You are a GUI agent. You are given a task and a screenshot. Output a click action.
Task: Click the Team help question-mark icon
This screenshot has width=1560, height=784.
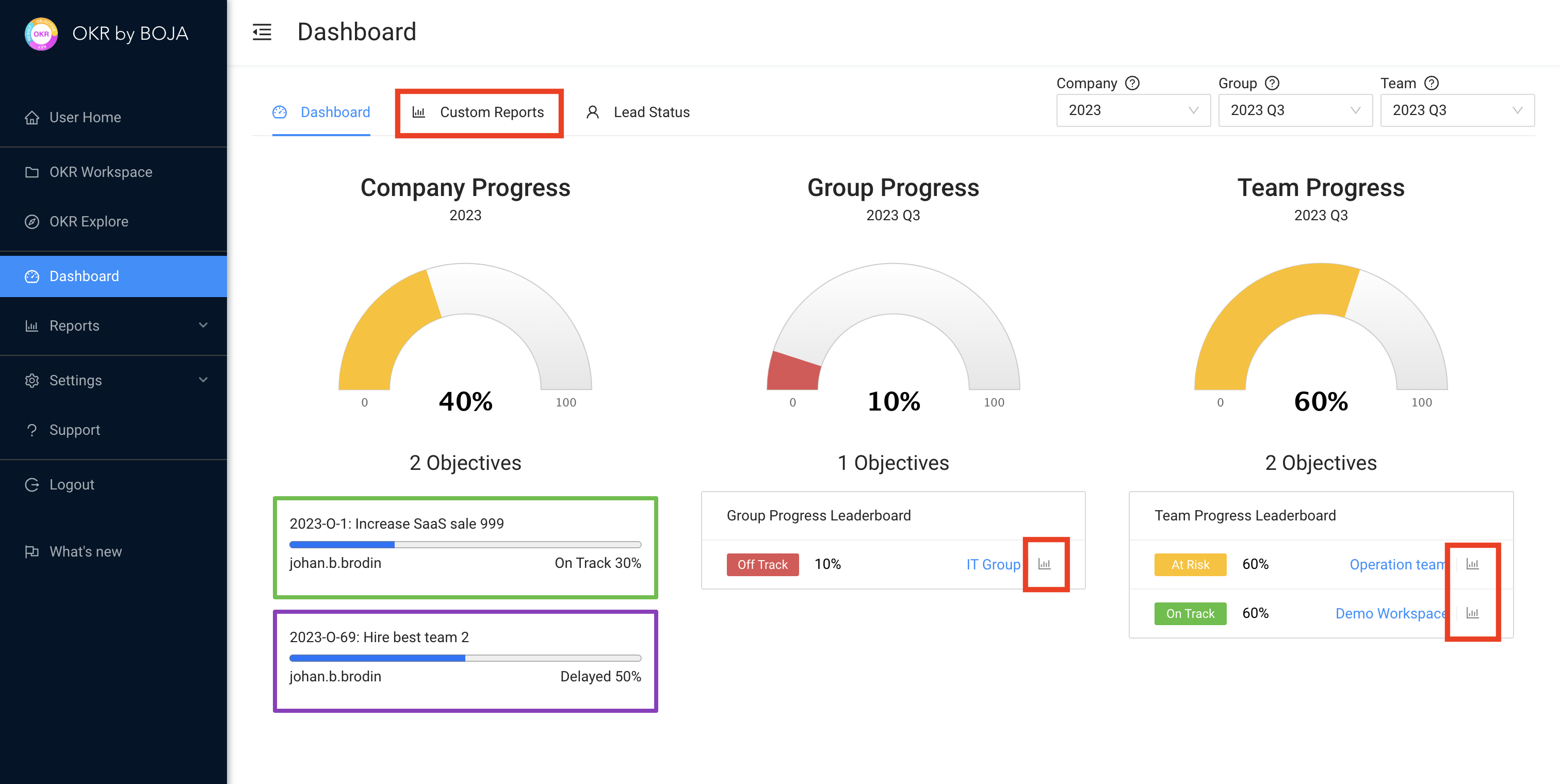point(1431,84)
